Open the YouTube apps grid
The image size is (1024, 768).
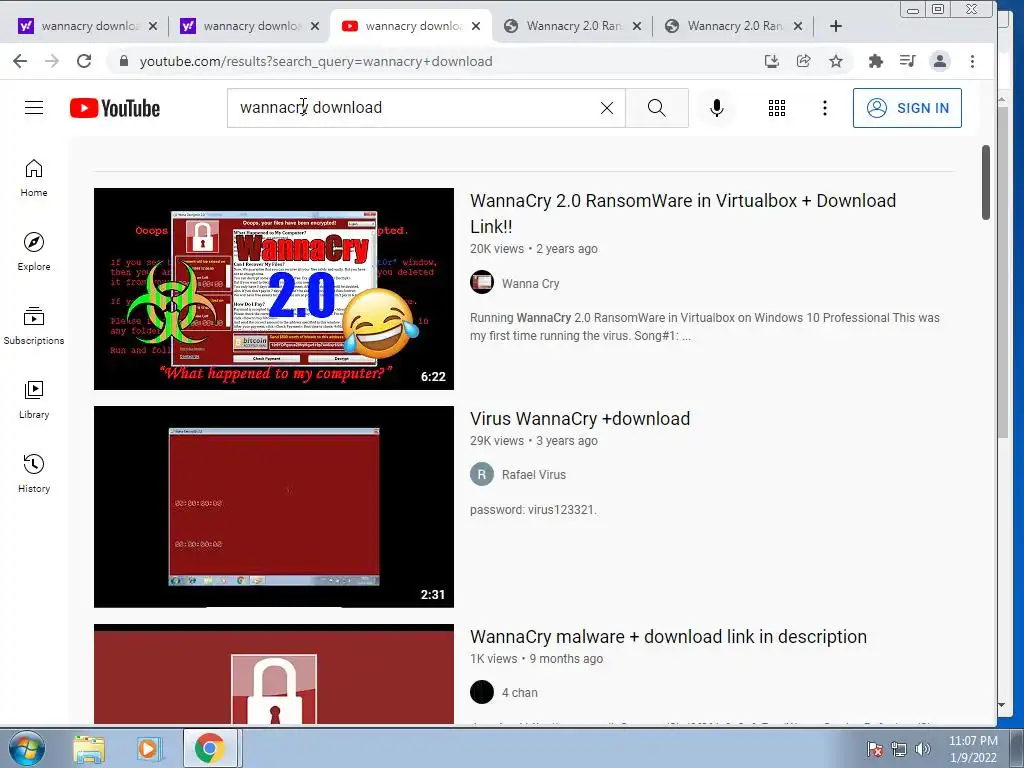pyautogui.click(x=776, y=108)
